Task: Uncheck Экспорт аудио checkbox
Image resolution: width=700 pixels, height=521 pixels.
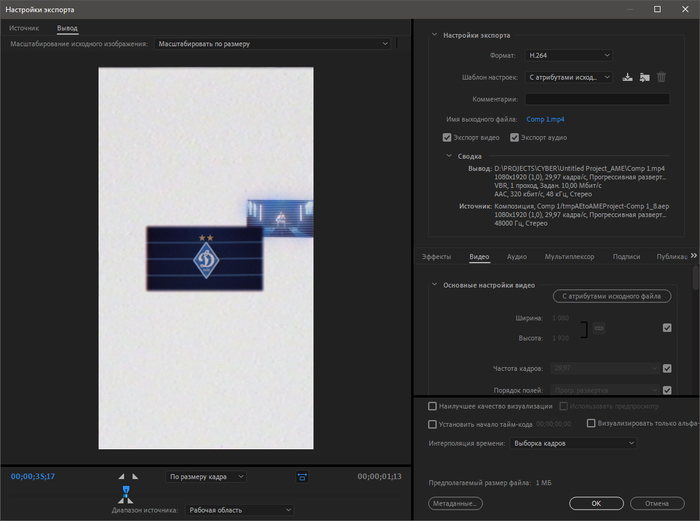Action: coord(515,137)
